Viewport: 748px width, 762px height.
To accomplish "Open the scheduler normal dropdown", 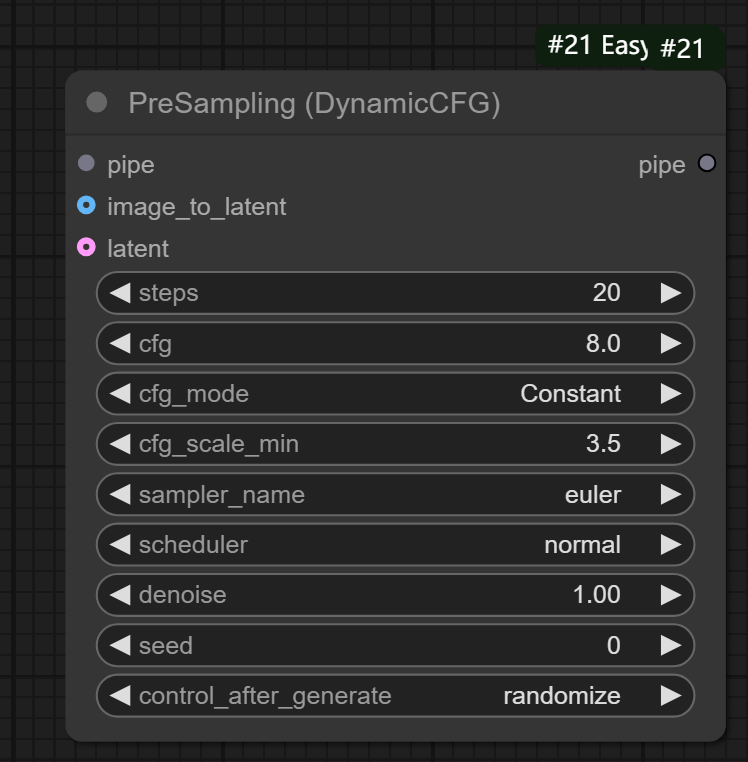I will tap(395, 545).
